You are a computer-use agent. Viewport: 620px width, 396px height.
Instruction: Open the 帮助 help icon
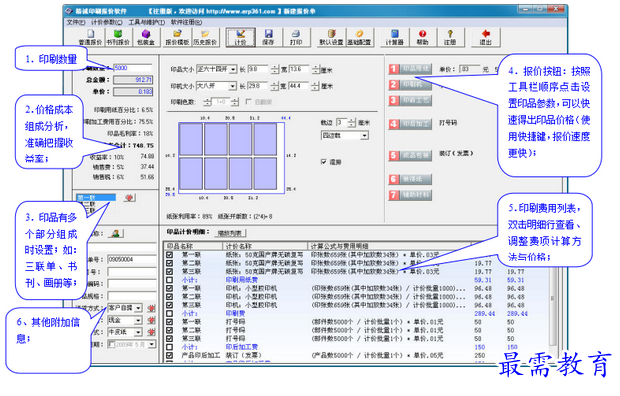422,37
